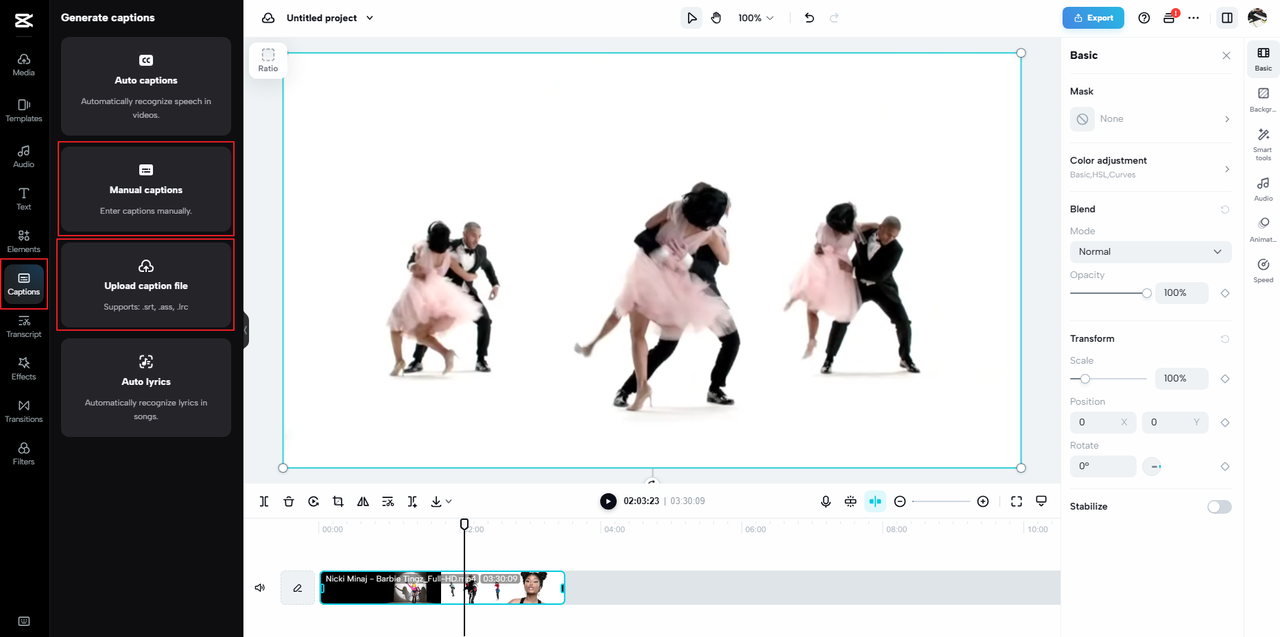Switch to the Transitions tab

(x=24, y=410)
